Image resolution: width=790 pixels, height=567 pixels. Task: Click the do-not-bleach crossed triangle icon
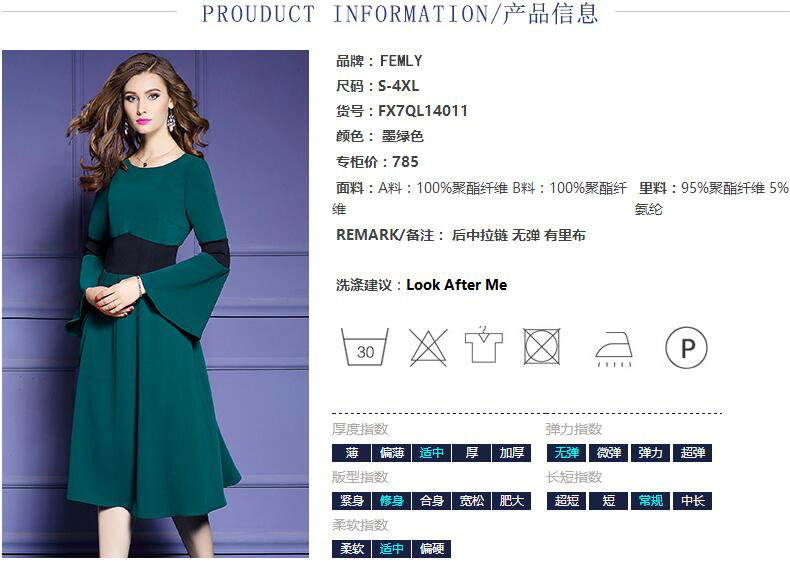(428, 347)
